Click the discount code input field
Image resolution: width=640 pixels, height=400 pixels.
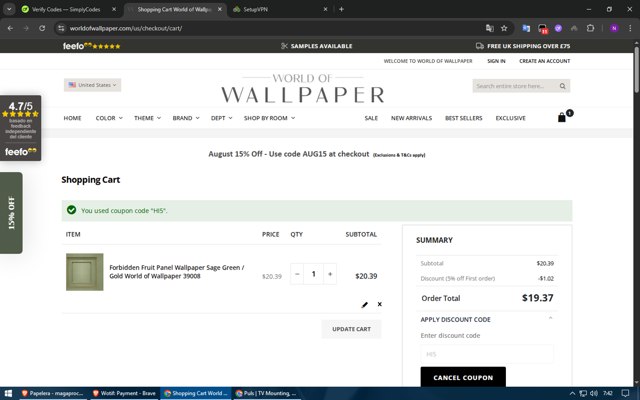(x=487, y=354)
